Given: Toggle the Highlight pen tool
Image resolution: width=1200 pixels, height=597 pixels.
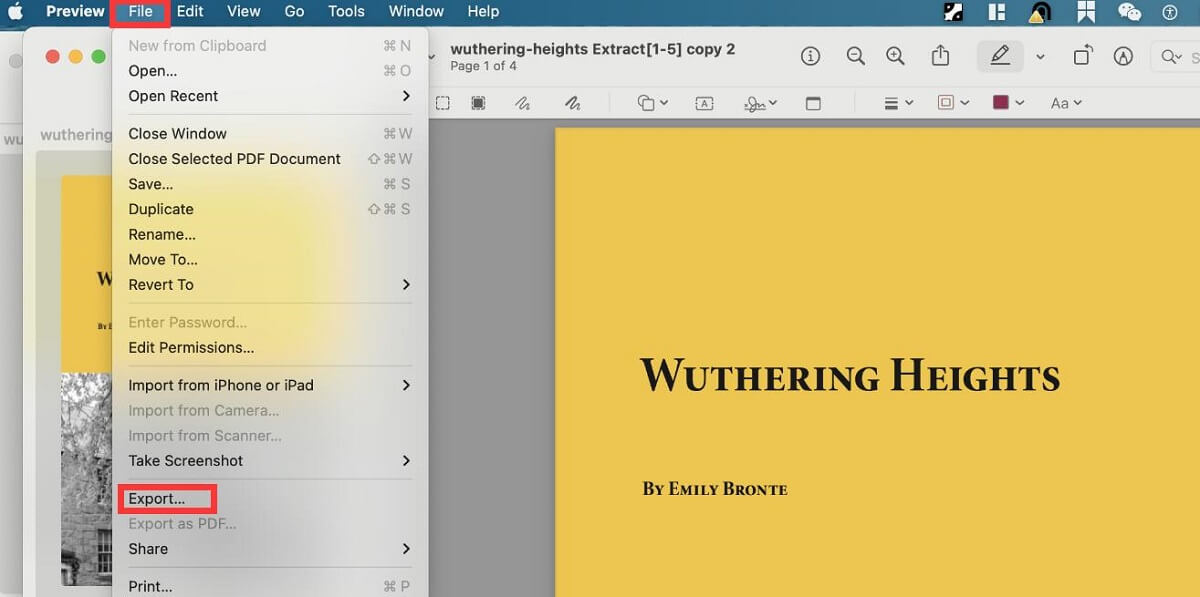Looking at the screenshot, I should coord(1000,57).
